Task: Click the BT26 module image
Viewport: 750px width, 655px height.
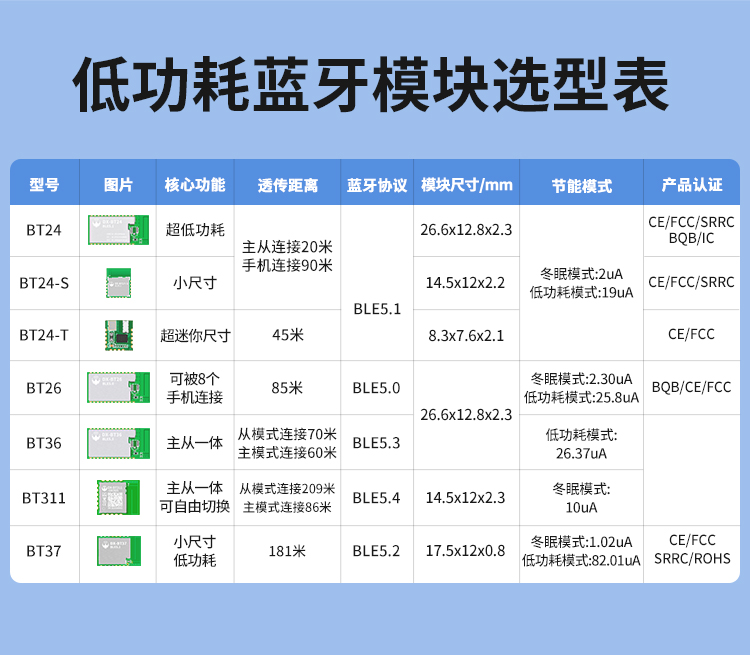Action: click(118, 388)
